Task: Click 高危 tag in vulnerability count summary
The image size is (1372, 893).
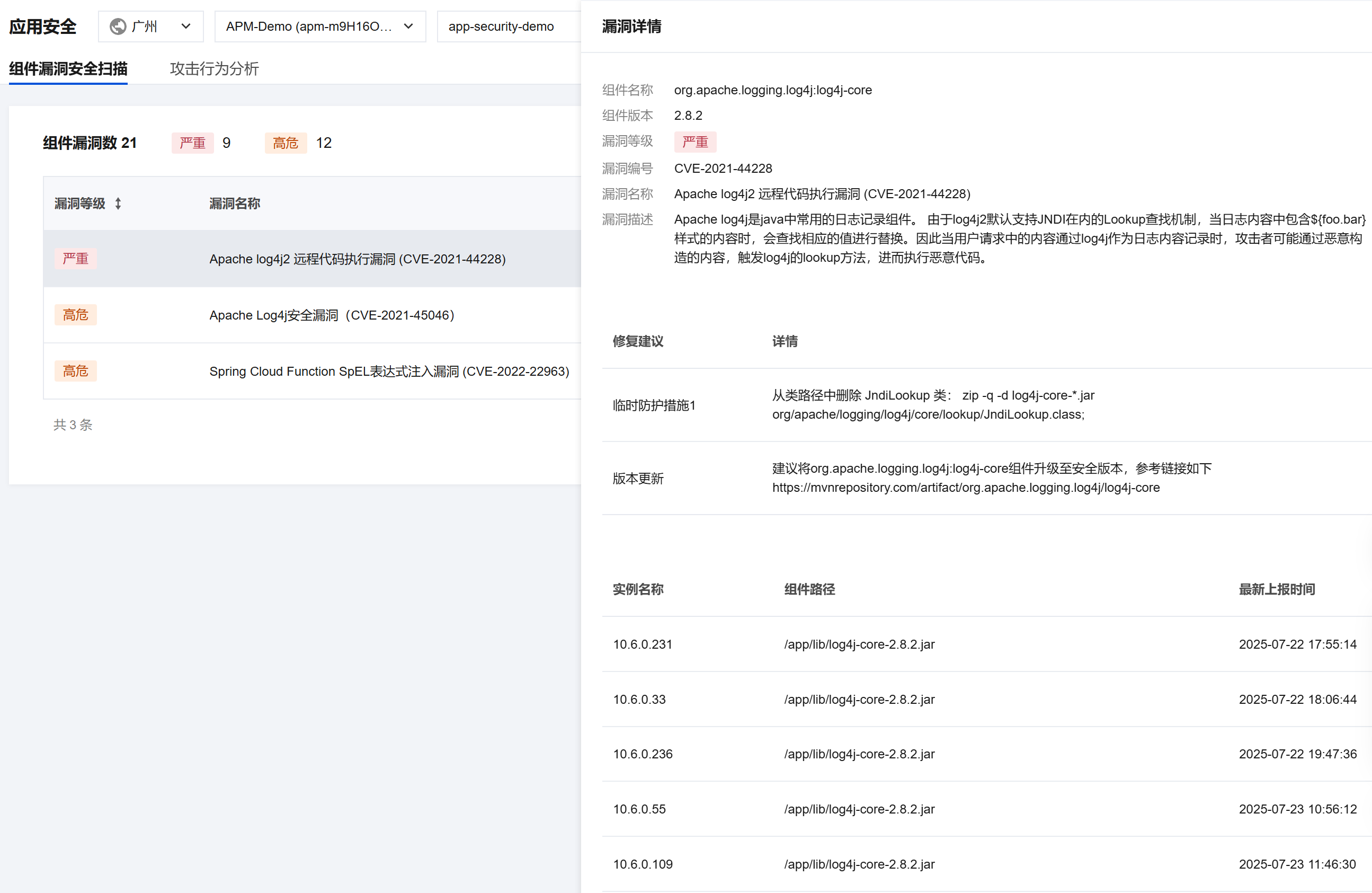Action: tap(286, 143)
